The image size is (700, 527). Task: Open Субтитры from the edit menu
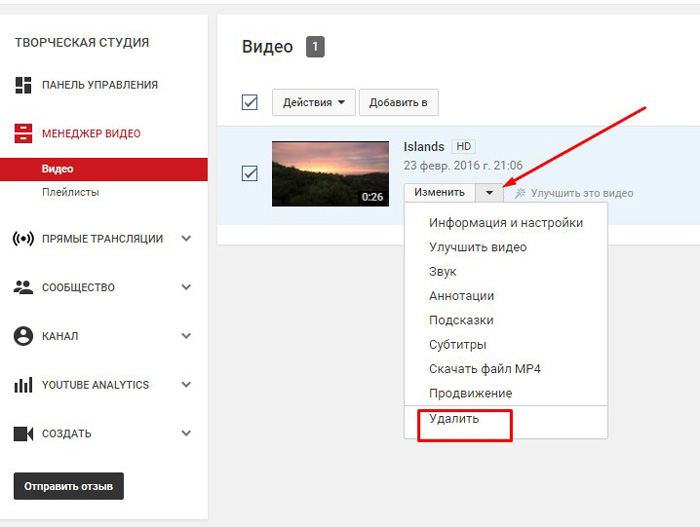457,345
